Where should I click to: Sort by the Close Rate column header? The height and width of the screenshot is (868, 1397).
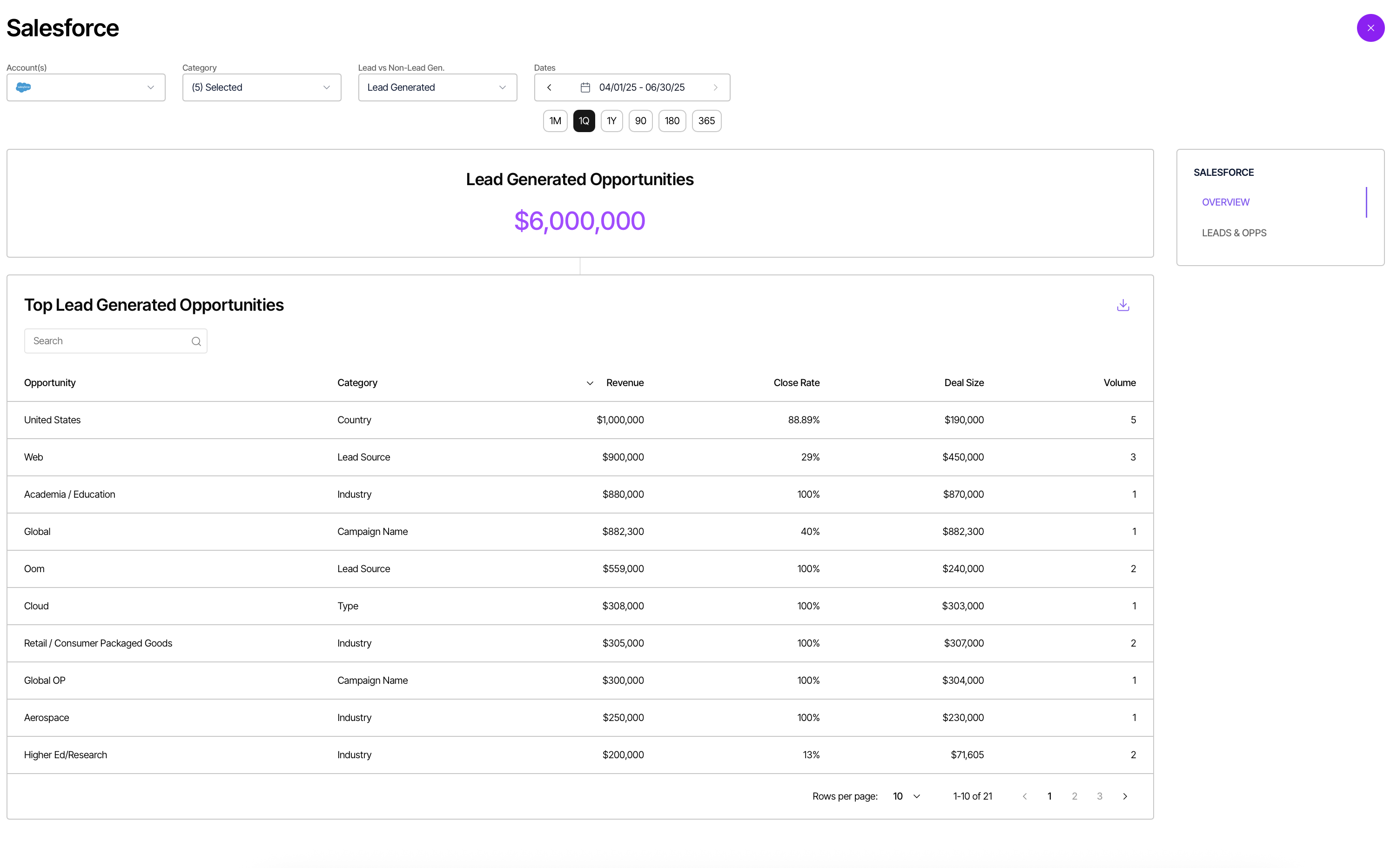[x=796, y=383]
